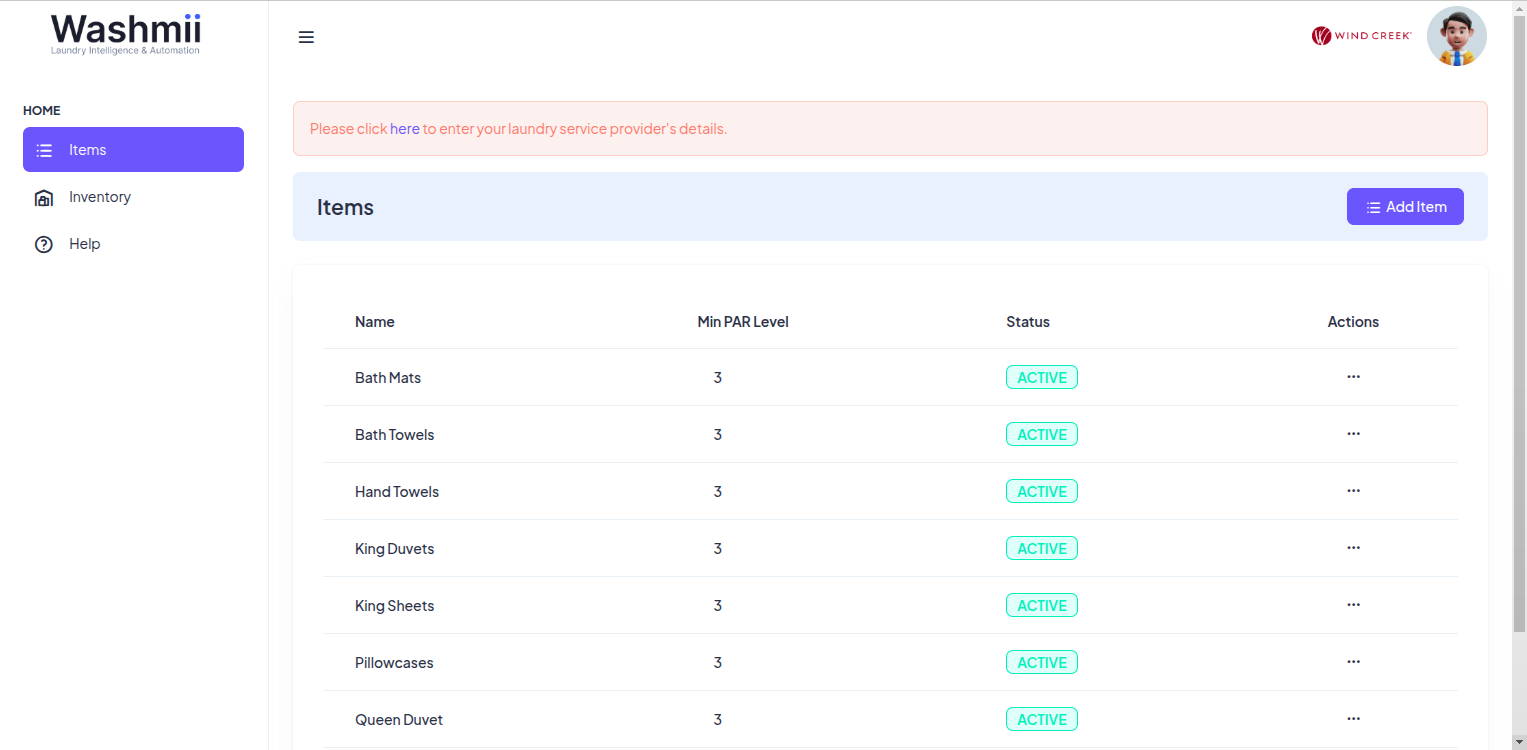This screenshot has width=1527, height=750.
Task: Expand the three-dot menu for Hand Towels
Action: [1353, 491]
